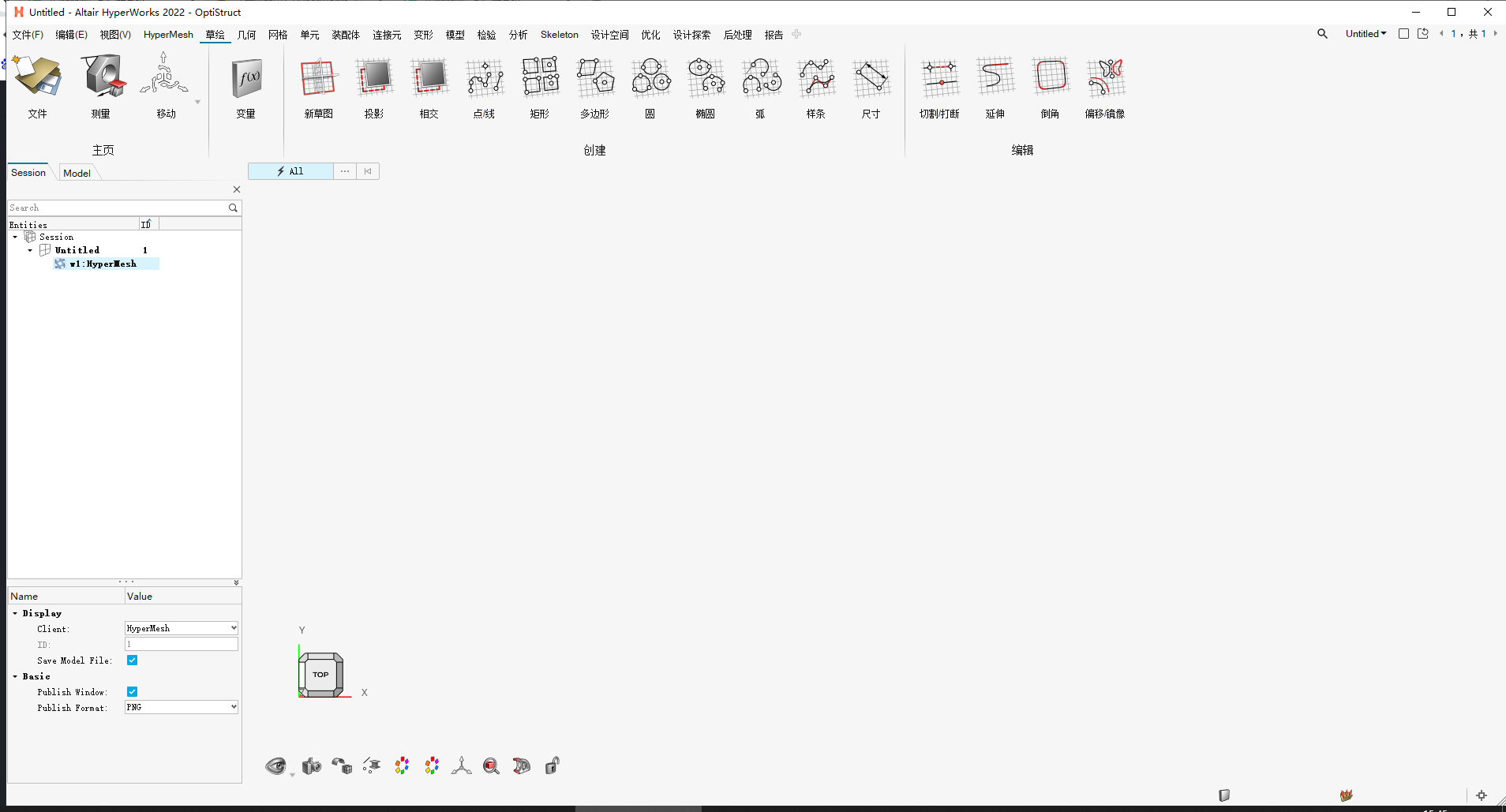Collapse the Untitled tree node
This screenshot has height=812, width=1506.
click(30, 250)
